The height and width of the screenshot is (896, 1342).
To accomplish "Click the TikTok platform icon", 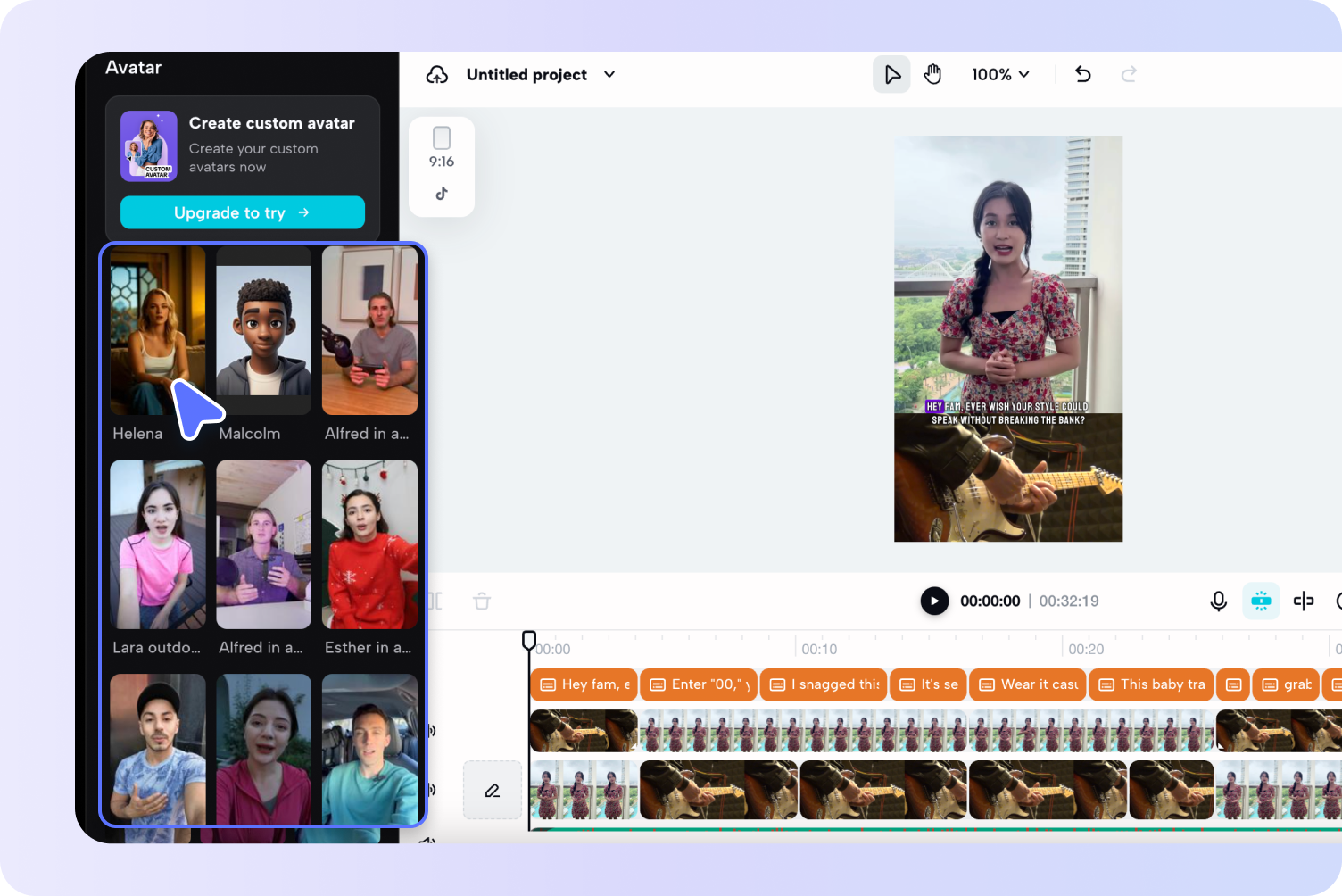I will (442, 194).
